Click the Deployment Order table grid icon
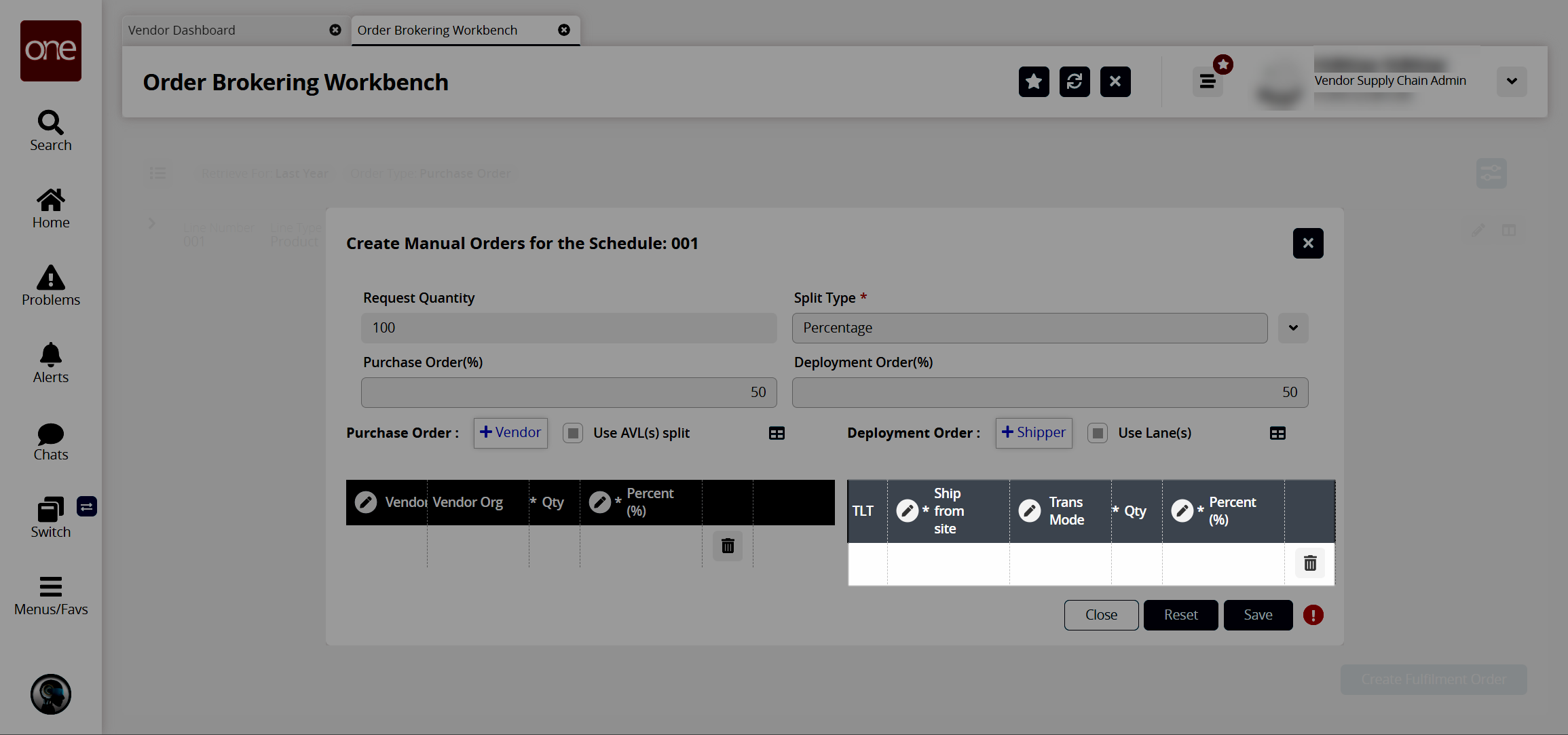The width and height of the screenshot is (1568, 735). coord(1277,433)
